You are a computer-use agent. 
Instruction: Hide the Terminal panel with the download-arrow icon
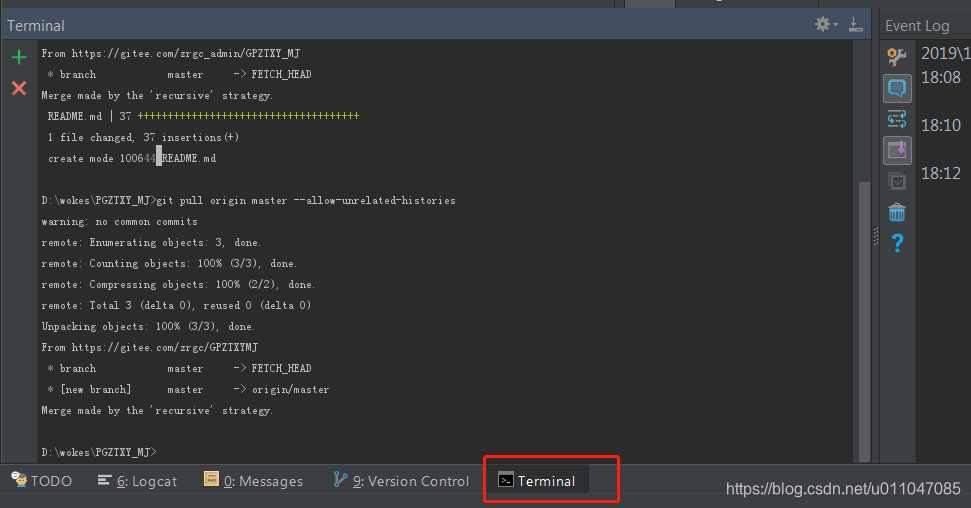(x=856, y=24)
